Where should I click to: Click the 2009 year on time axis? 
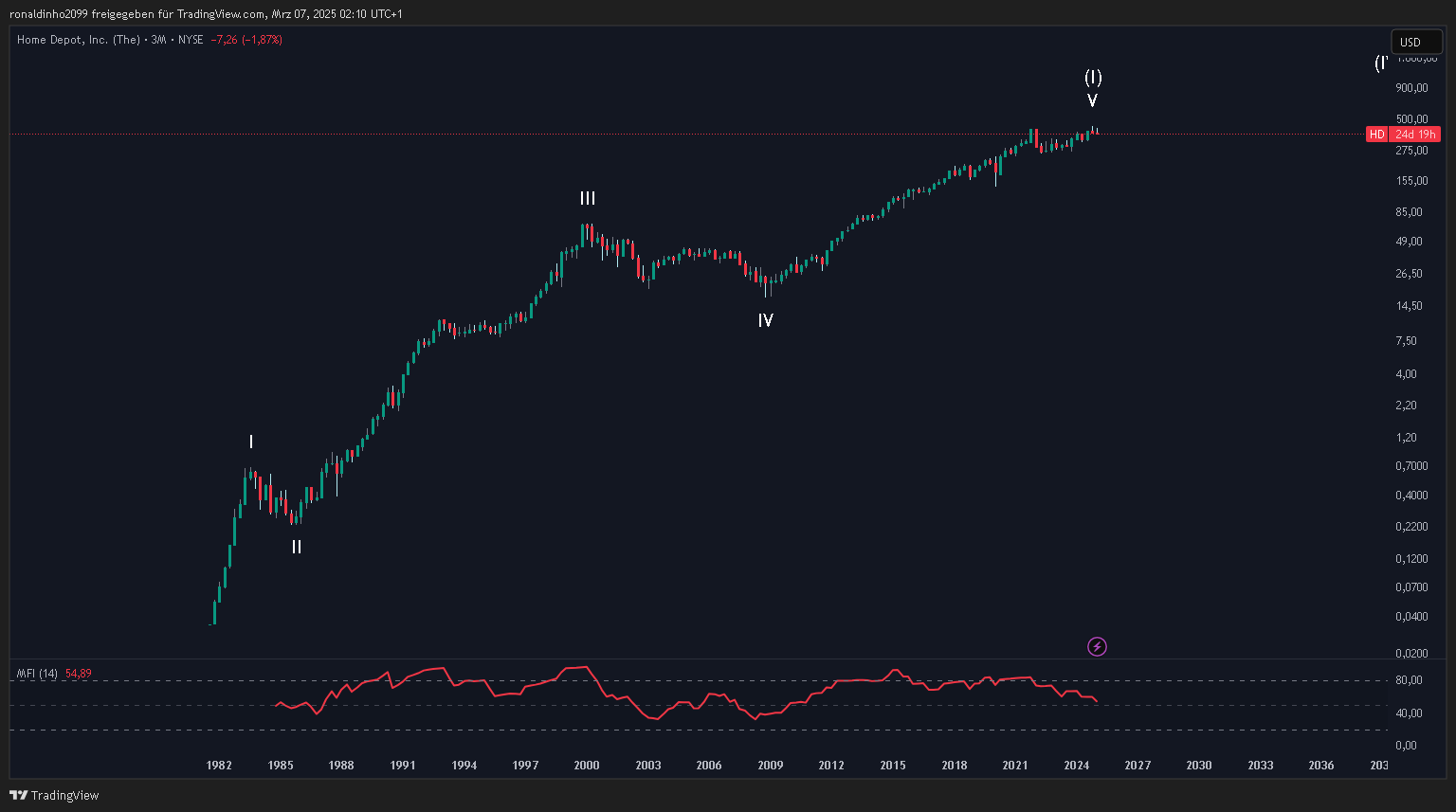(771, 766)
